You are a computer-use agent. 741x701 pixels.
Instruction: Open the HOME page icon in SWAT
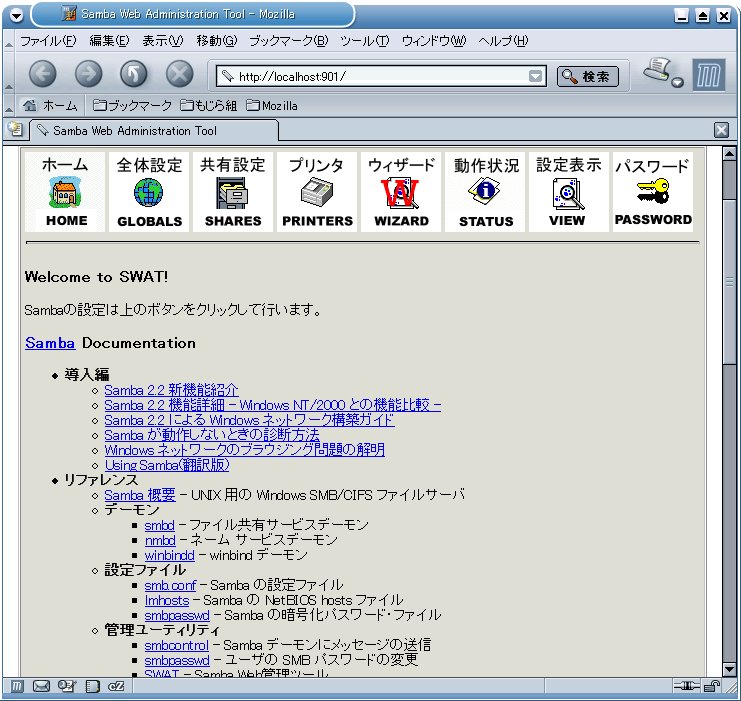(x=65, y=192)
